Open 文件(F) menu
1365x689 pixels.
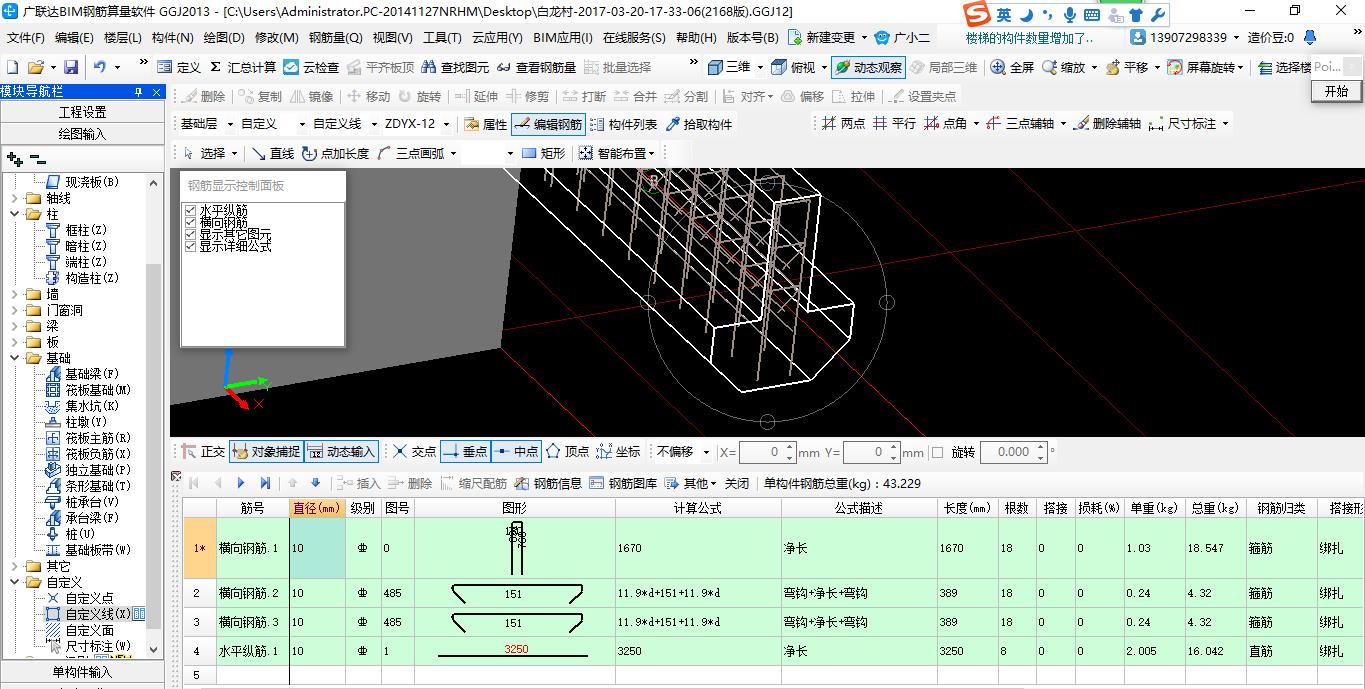pyautogui.click(x=25, y=38)
